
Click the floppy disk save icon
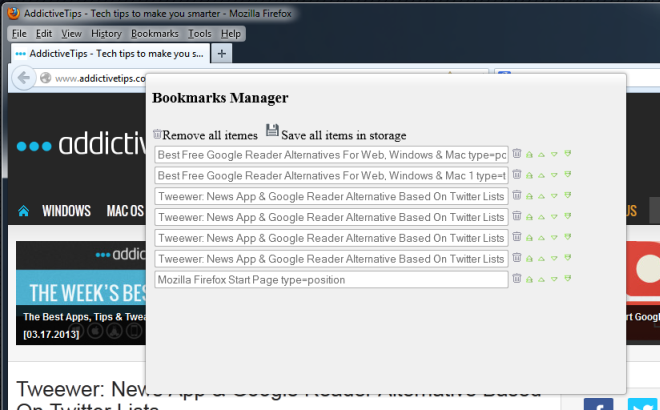click(272, 130)
